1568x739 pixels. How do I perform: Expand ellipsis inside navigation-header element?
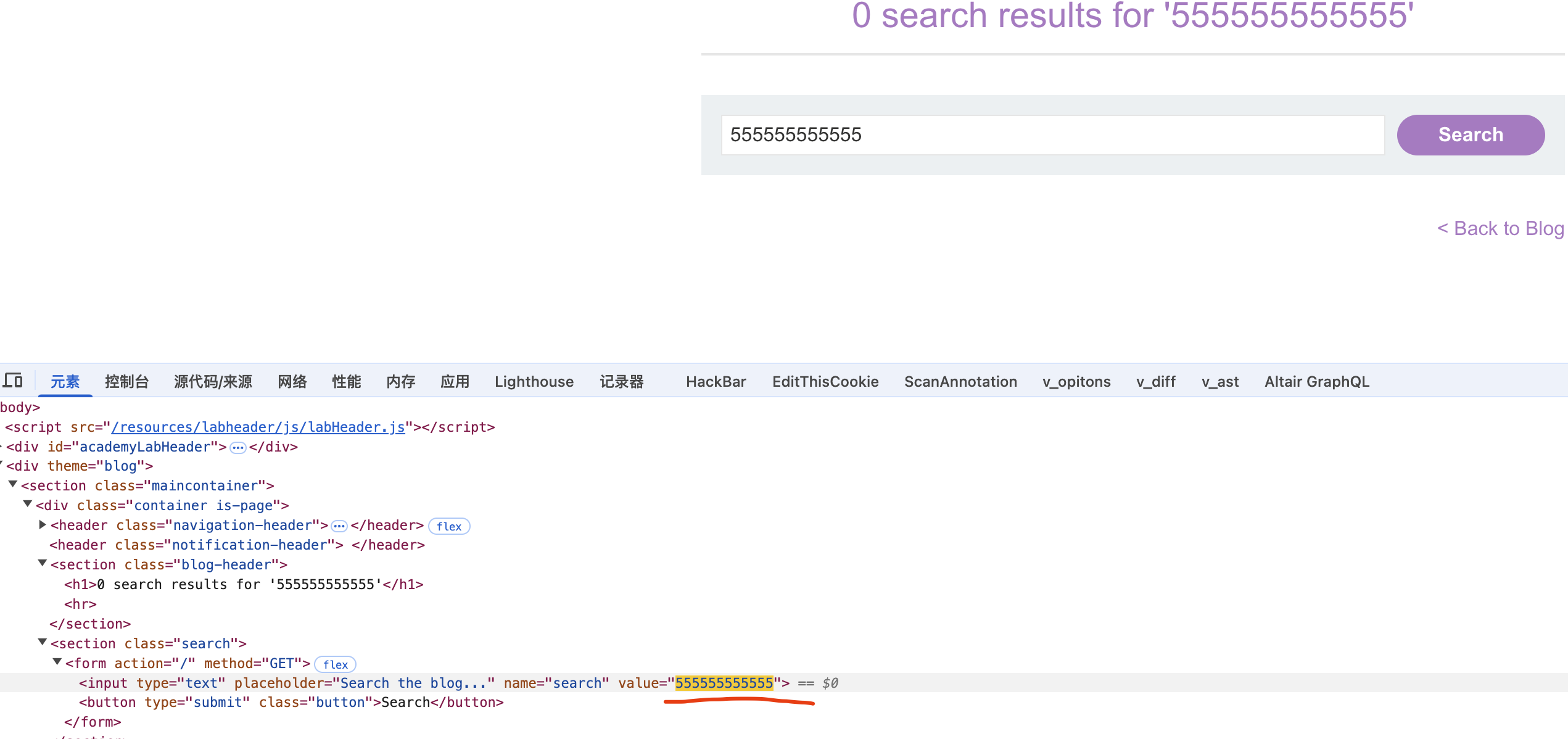339,526
